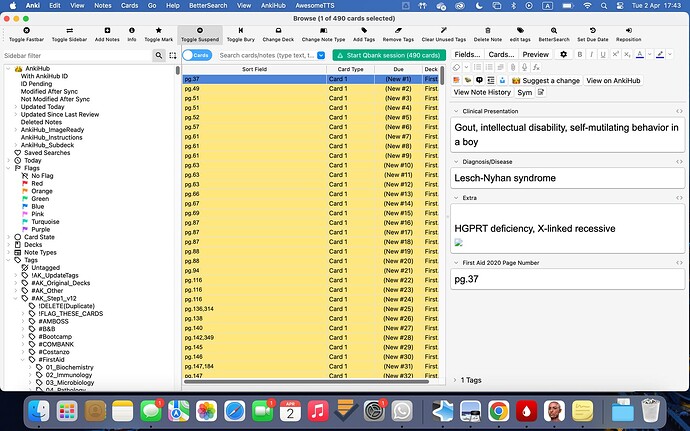Screen dimensions: 690x431
Task: Open Add Notes from toolbar
Action: click(x=107, y=30)
